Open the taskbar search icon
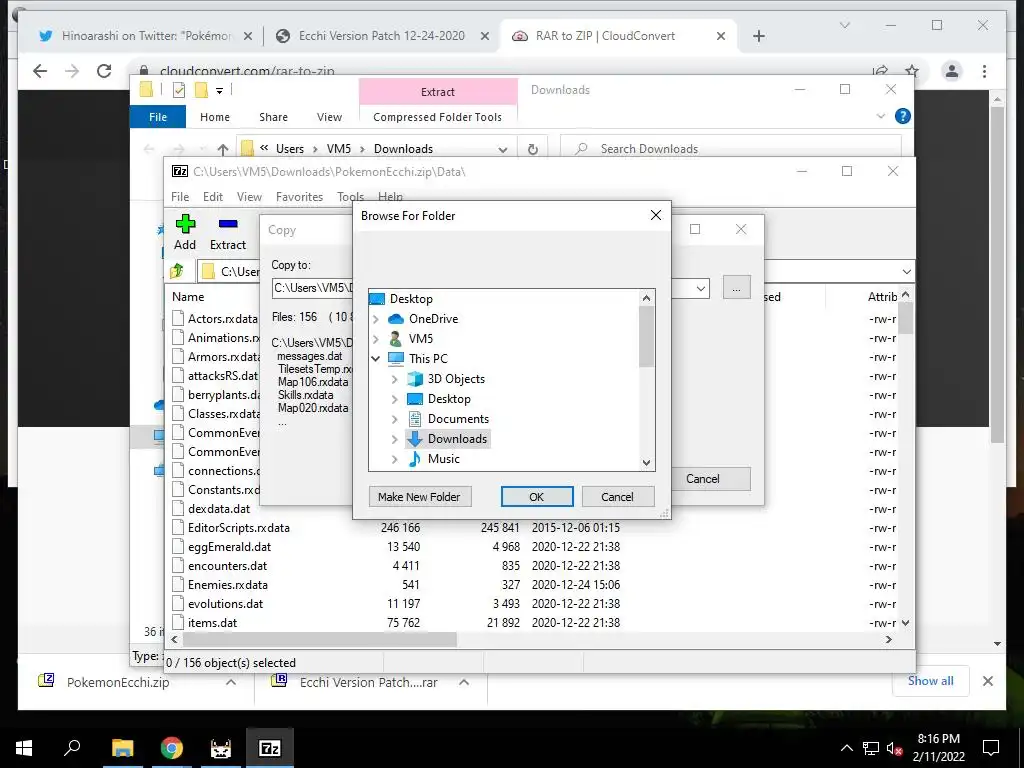Image resolution: width=1024 pixels, height=768 pixels. coord(72,748)
